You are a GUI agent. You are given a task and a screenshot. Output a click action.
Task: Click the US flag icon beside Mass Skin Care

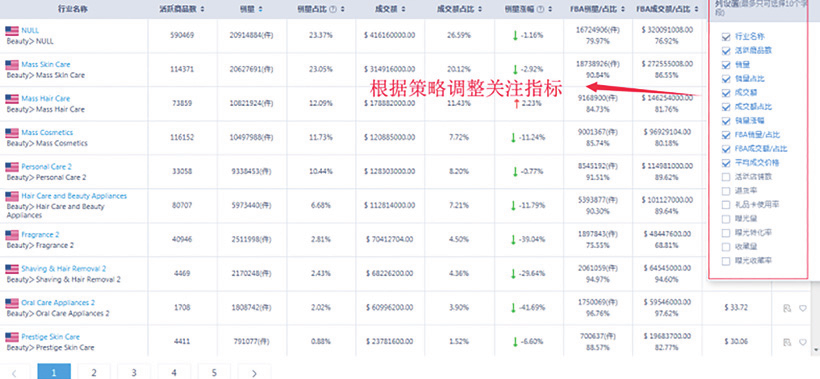12,65
